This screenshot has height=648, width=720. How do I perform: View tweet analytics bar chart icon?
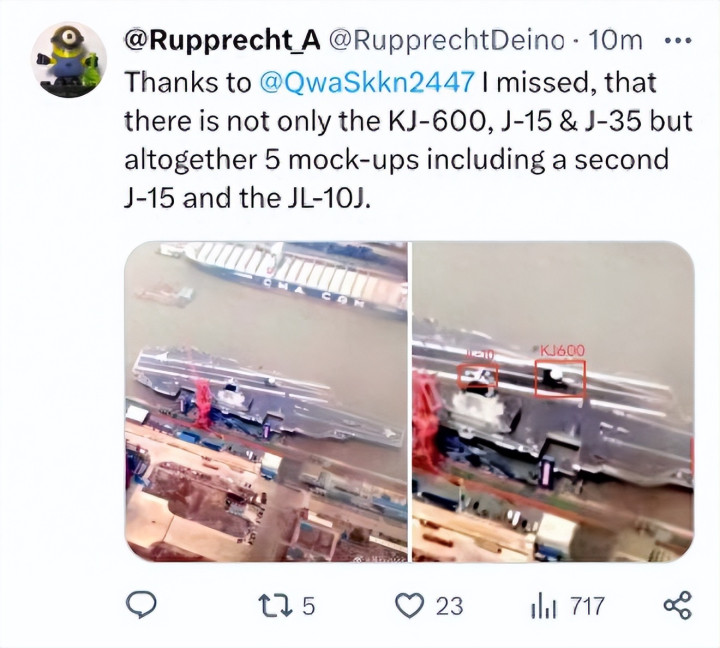[x=545, y=606]
